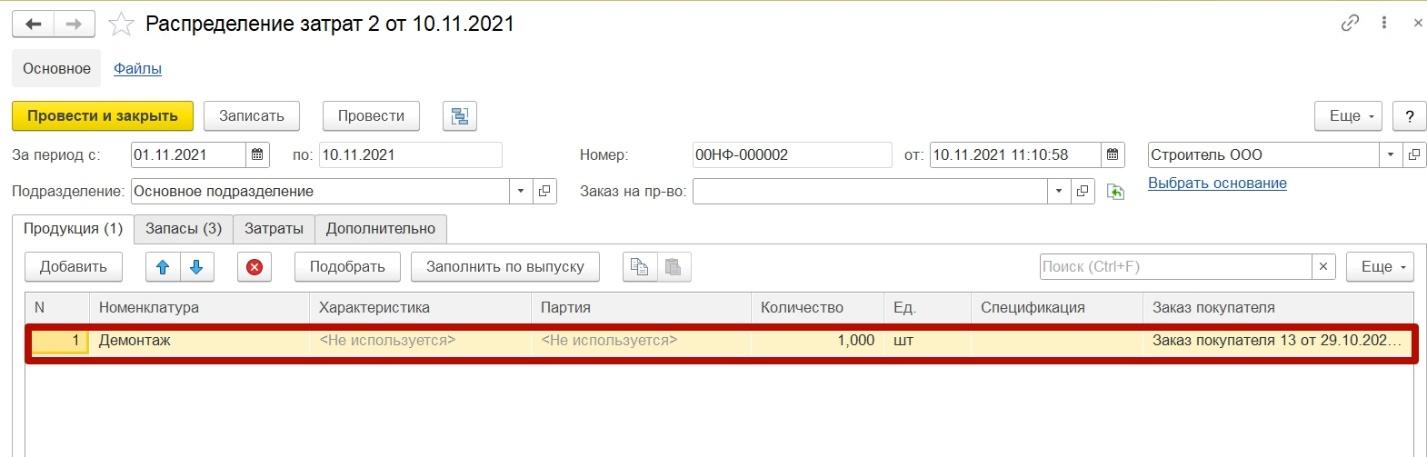Click the Характеристика column header
Image resolution: width=1427 pixels, height=457 pixels.
pyautogui.click(x=420, y=308)
